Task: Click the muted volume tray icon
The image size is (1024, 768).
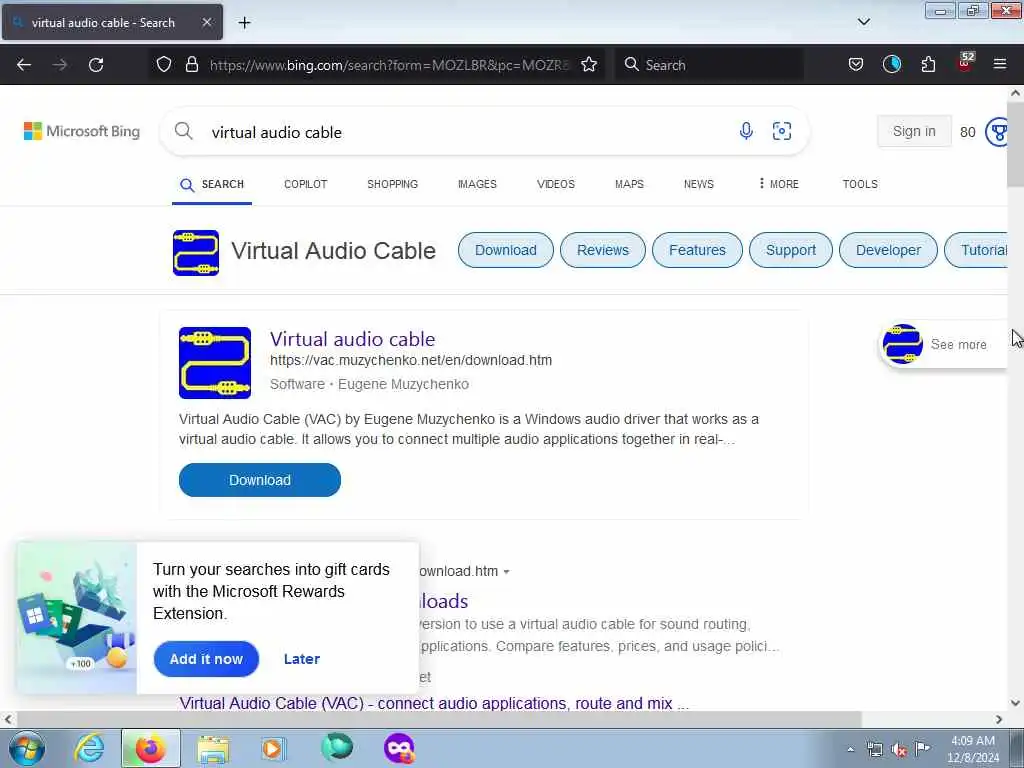Action: [899, 750]
